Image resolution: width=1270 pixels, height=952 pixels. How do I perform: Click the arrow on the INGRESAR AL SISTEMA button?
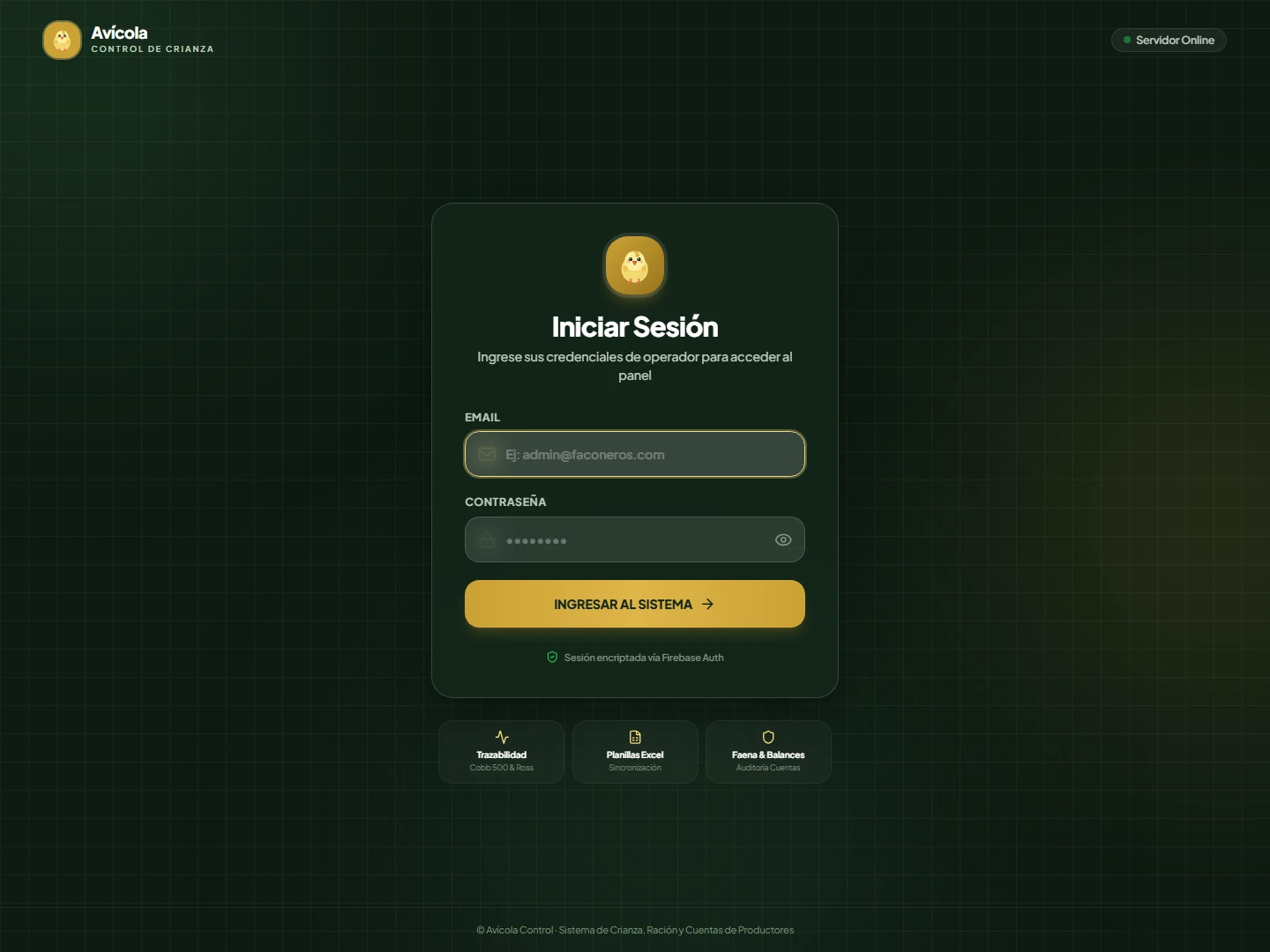(707, 604)
